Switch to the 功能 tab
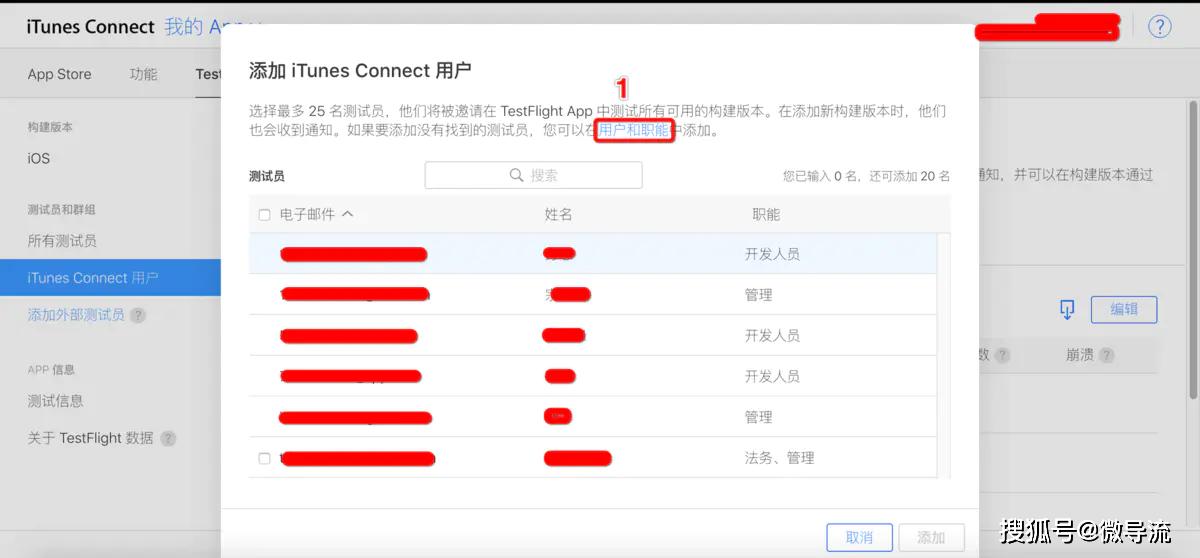 tap(143, 74)
